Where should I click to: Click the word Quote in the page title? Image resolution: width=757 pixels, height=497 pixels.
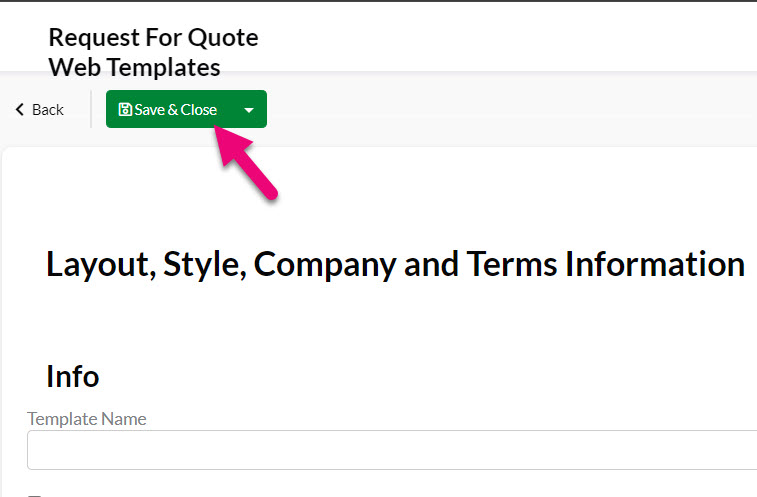point(223,38)
